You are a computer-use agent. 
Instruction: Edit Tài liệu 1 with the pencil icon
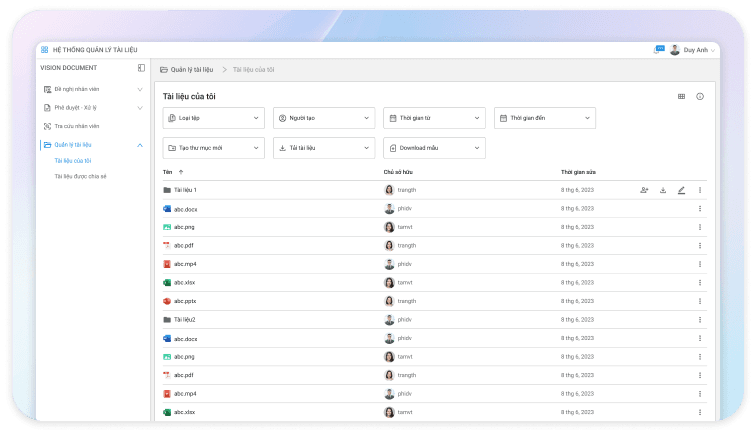pyautogui.click(x=681, y=190)
